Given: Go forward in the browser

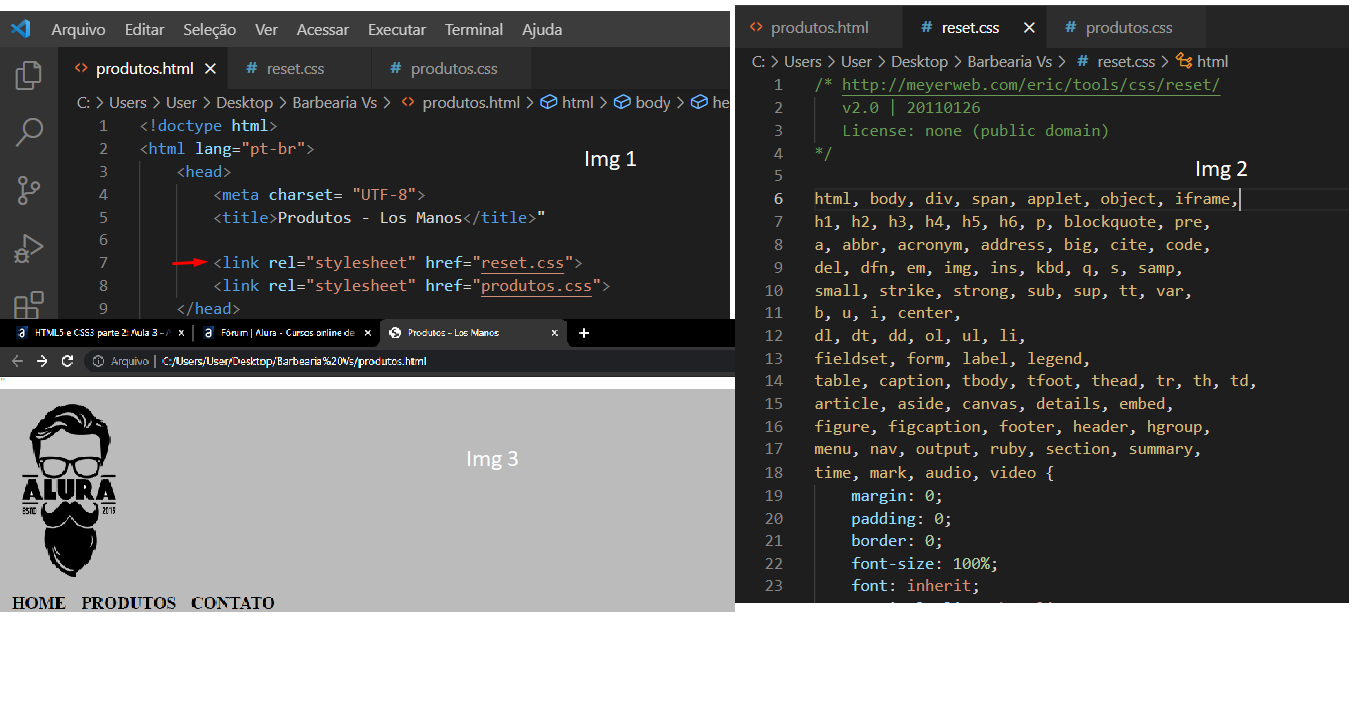Looking at the screenshot, I should [x=42, y=361].
